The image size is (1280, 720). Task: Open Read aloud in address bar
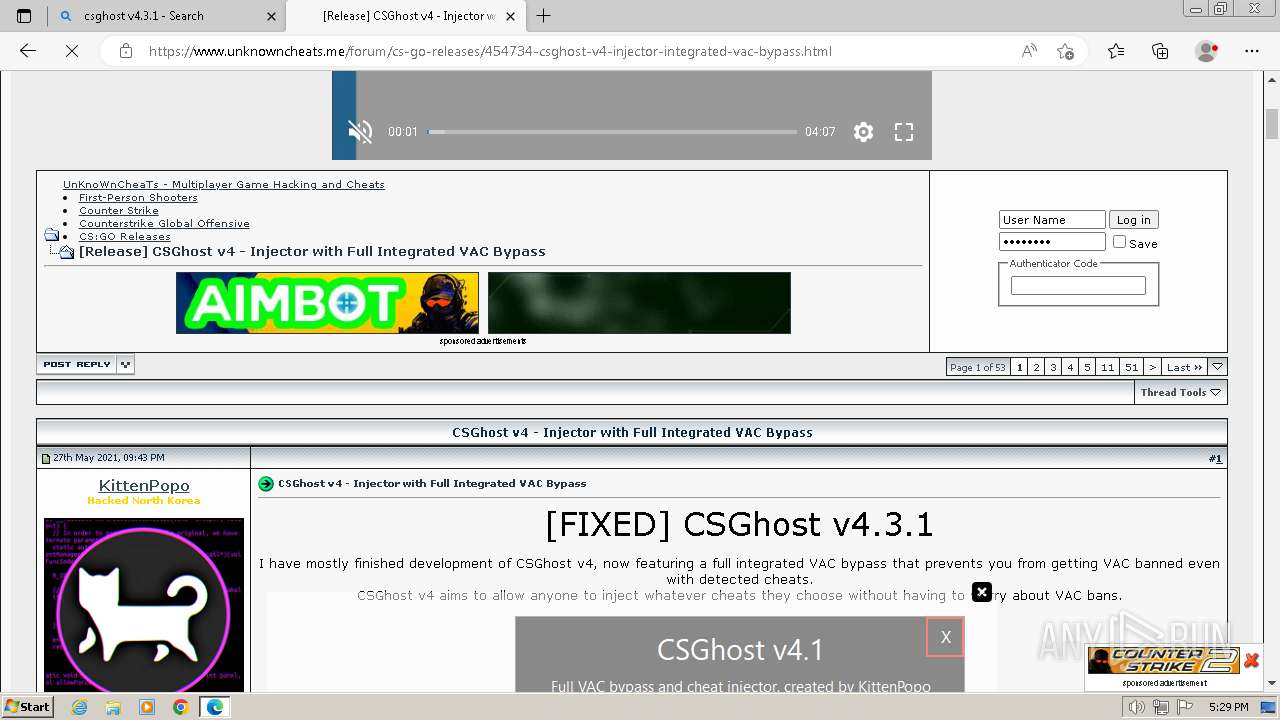click(1029, 51)
